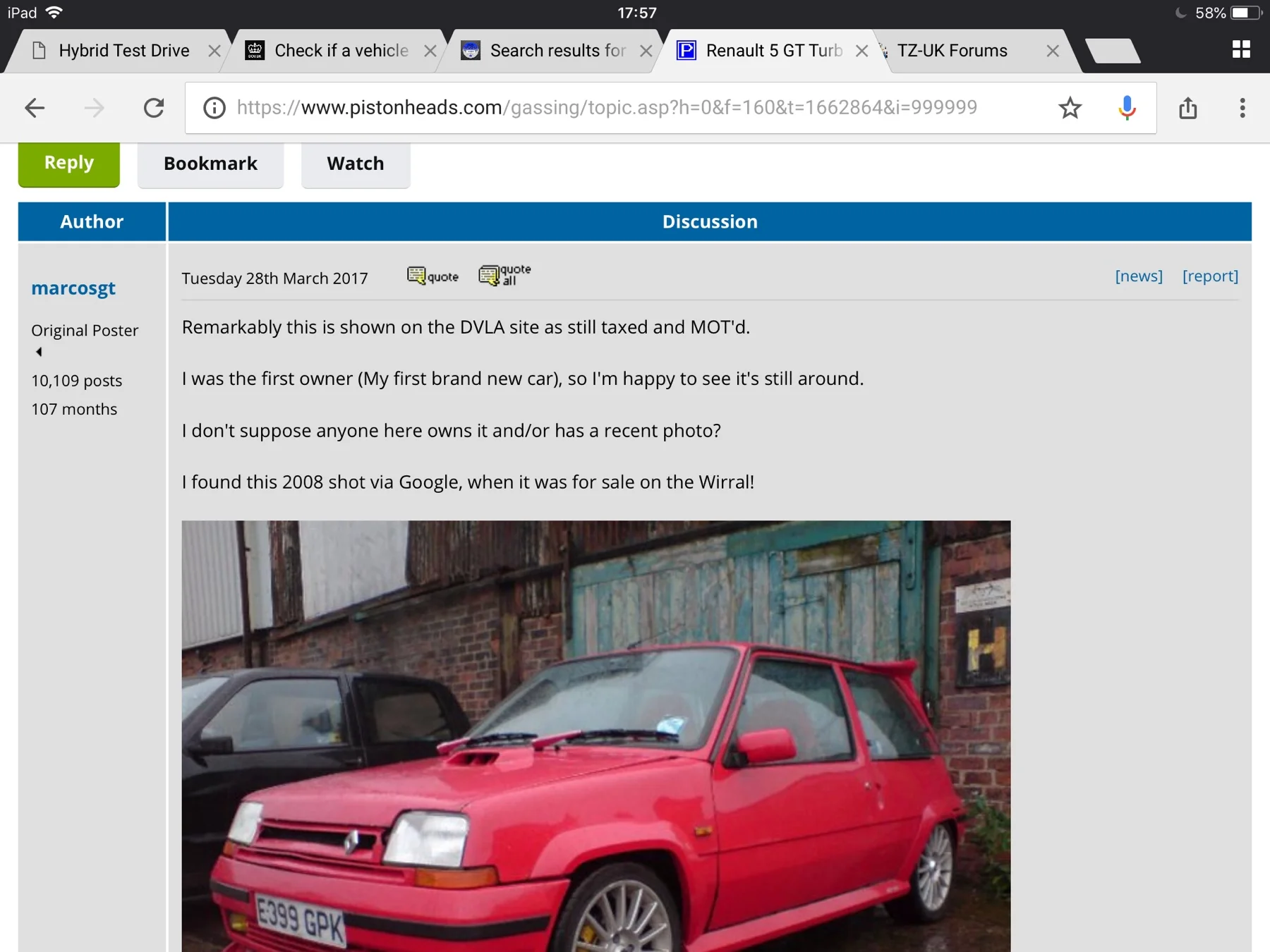Open the marcosgt author profile

73,288
